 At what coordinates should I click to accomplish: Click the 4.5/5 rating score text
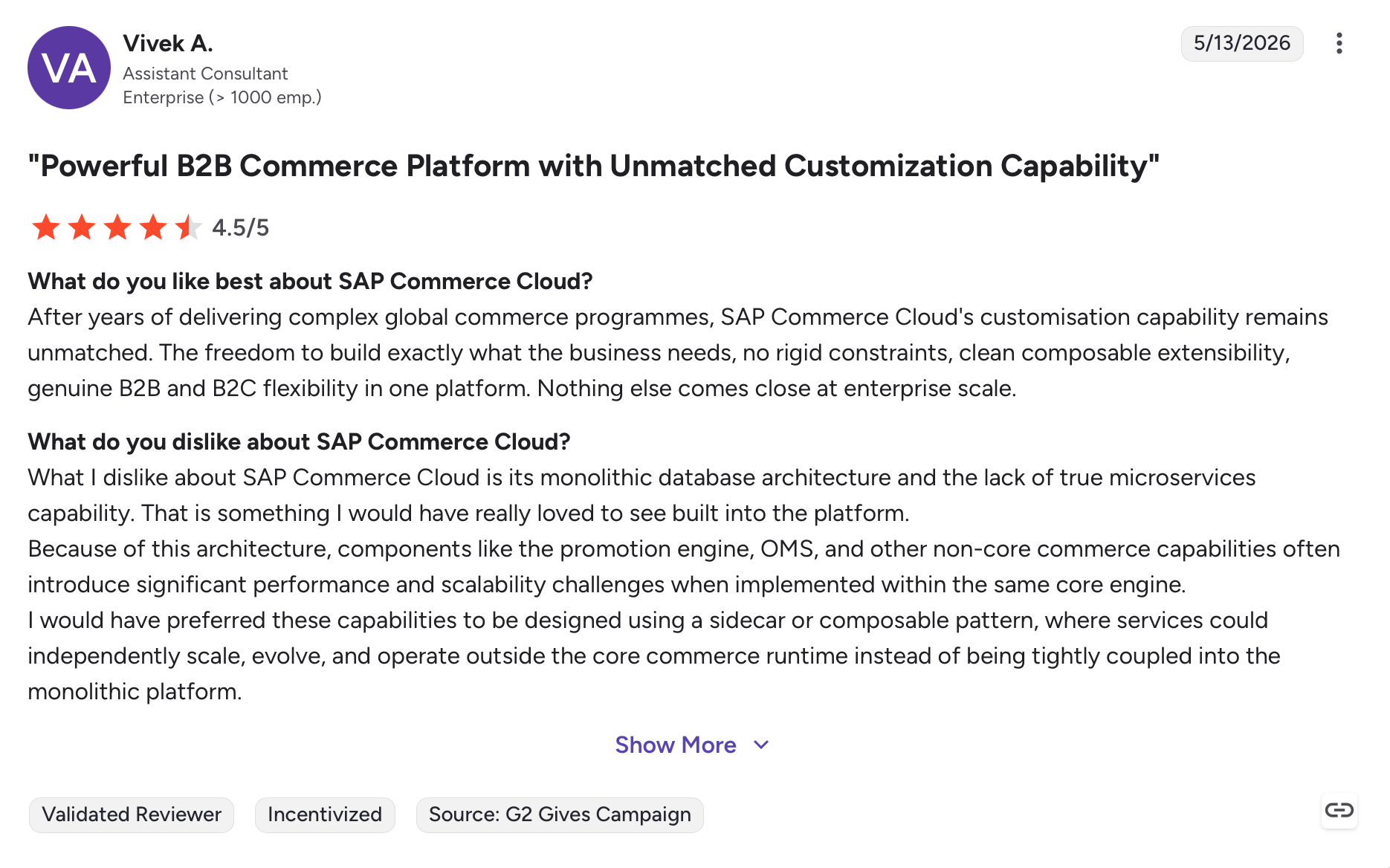tap(241, 227)
